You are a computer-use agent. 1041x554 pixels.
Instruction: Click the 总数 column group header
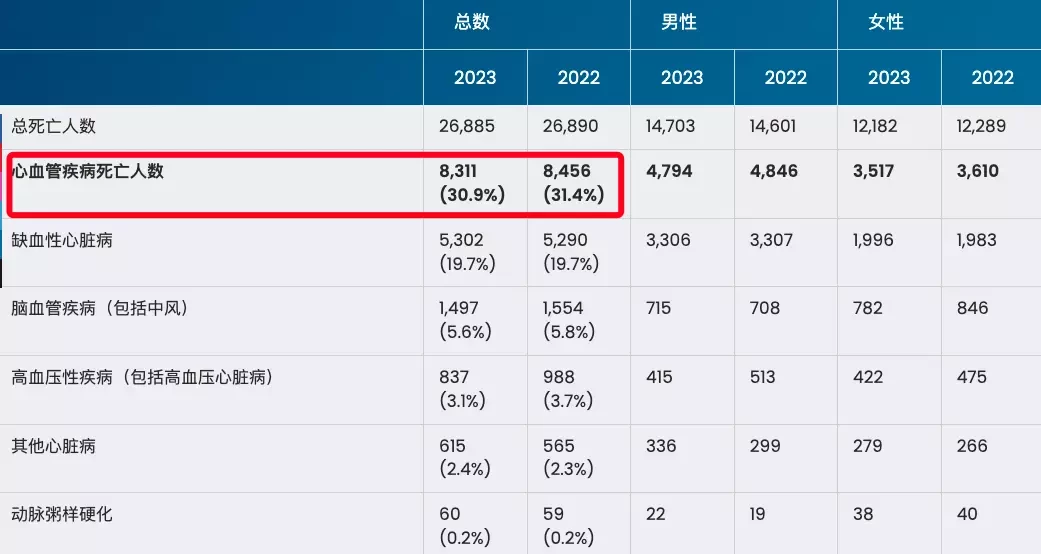pos(472,22)
